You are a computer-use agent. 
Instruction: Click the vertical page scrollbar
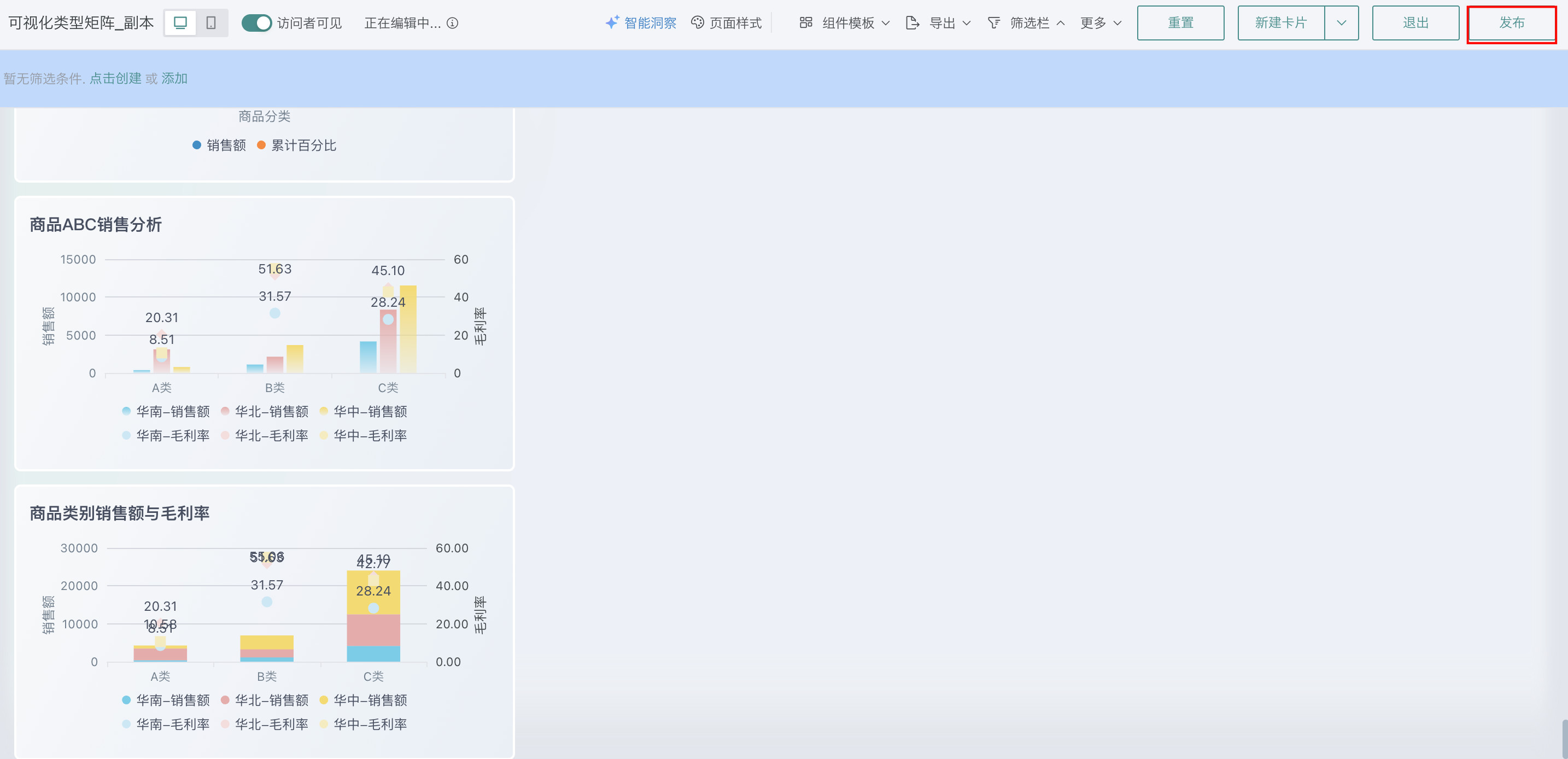pyautogui.click(x=1564, y=738)
